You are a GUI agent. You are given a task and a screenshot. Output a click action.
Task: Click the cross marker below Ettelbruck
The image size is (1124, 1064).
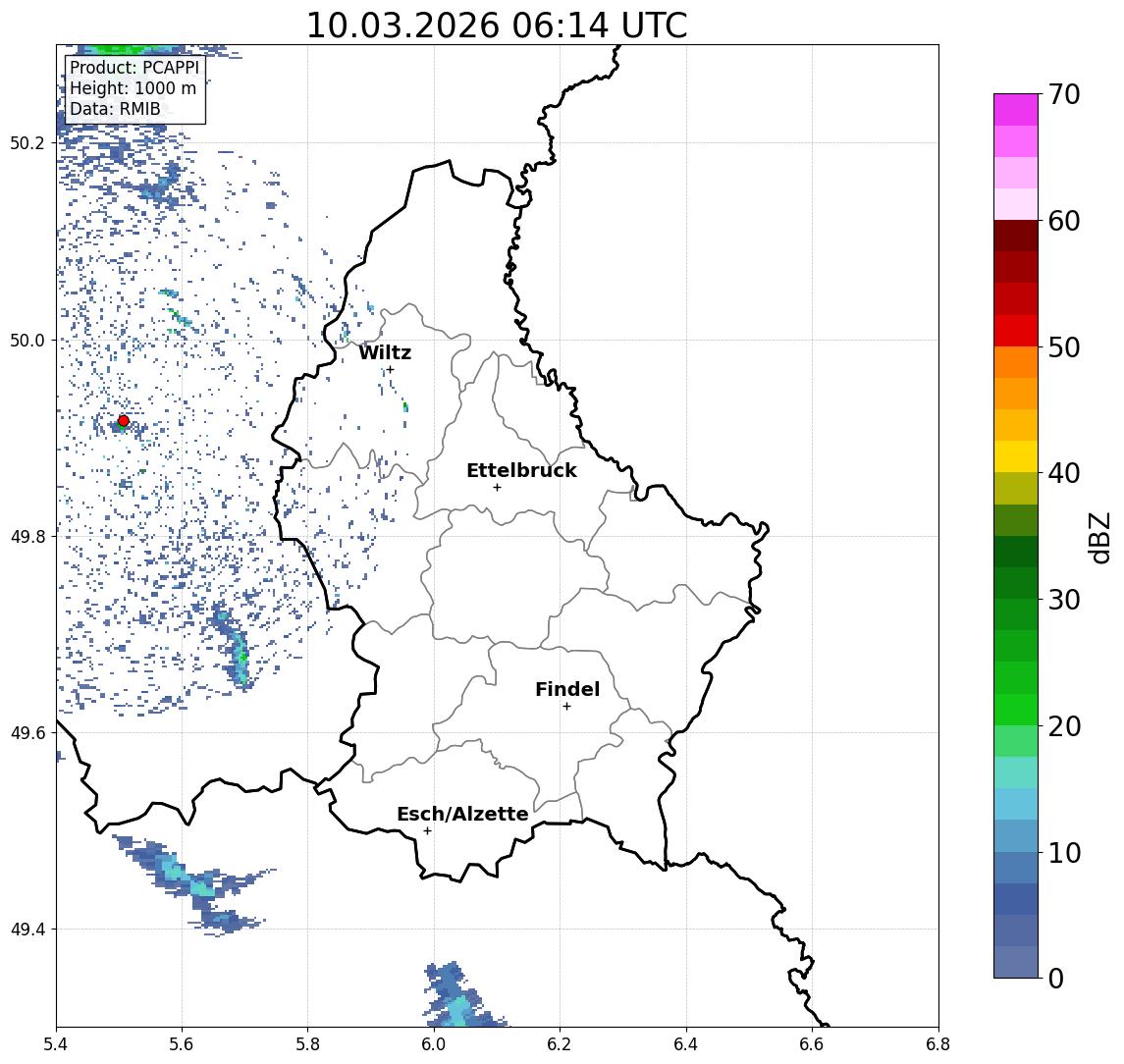[x=497, y=488]
